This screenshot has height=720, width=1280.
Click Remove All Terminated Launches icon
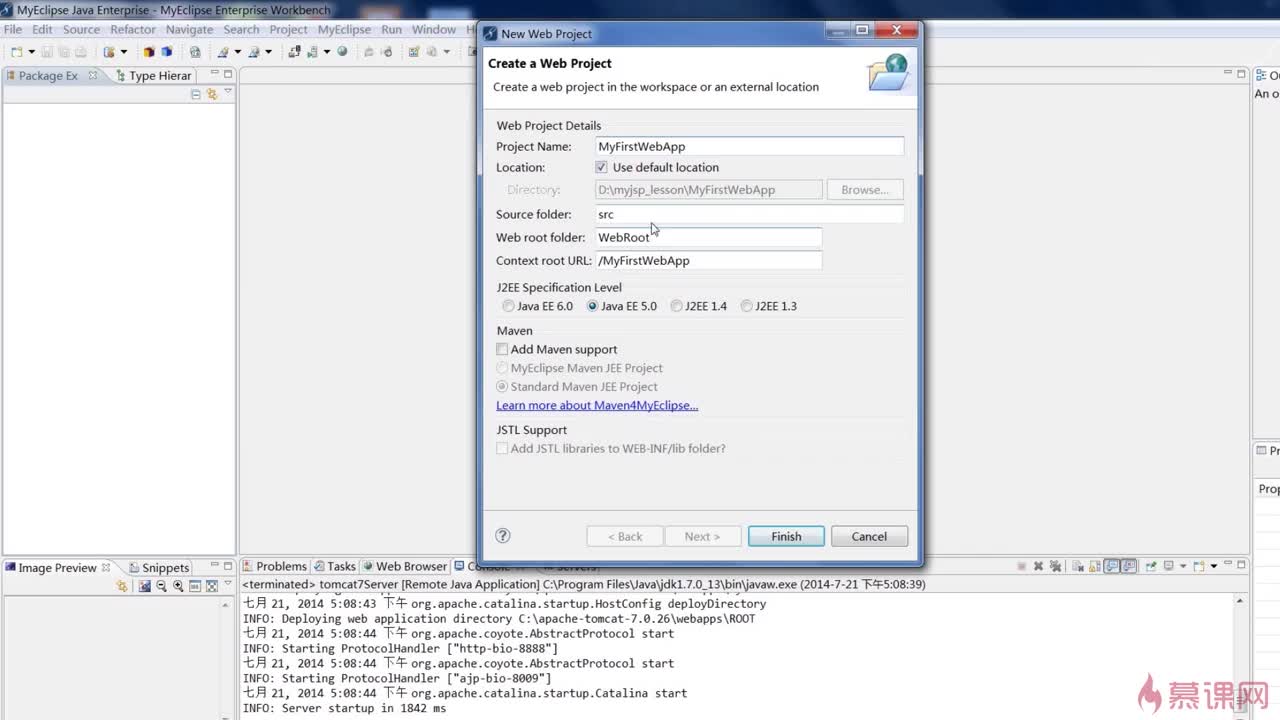coord(1055,566)
